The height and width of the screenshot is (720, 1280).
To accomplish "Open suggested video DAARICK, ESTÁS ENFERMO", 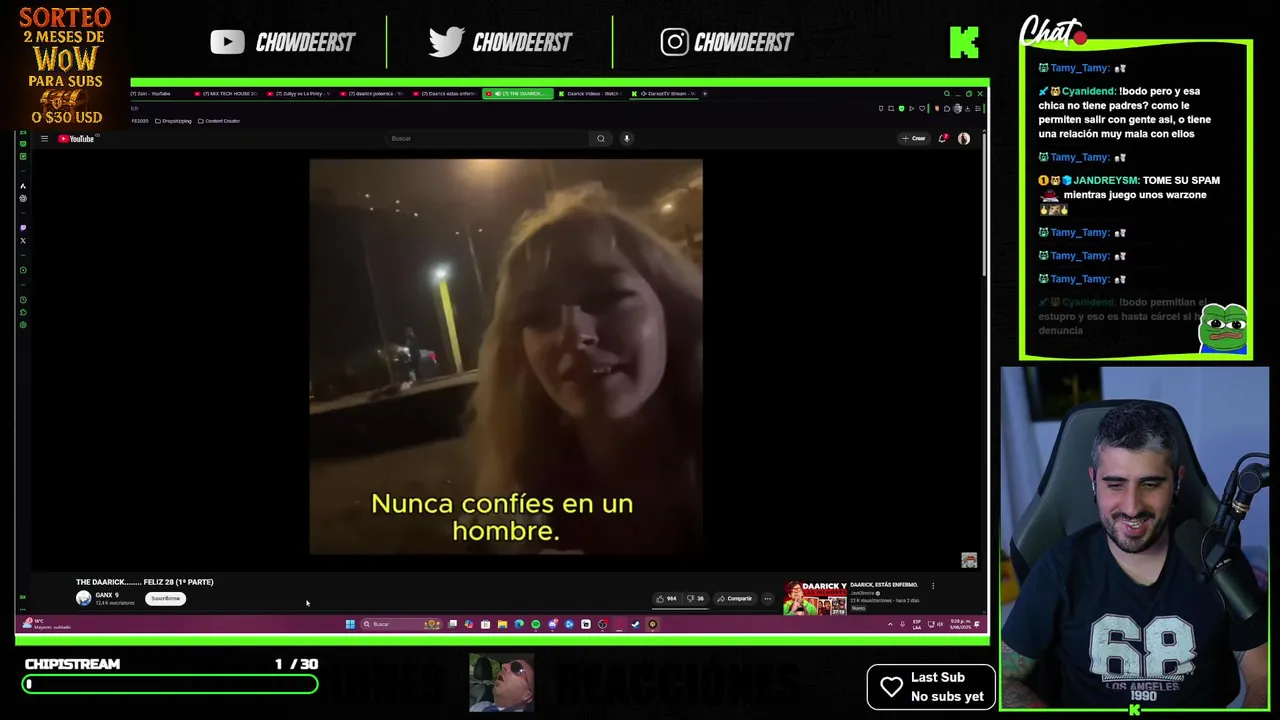I will point(884,585).
